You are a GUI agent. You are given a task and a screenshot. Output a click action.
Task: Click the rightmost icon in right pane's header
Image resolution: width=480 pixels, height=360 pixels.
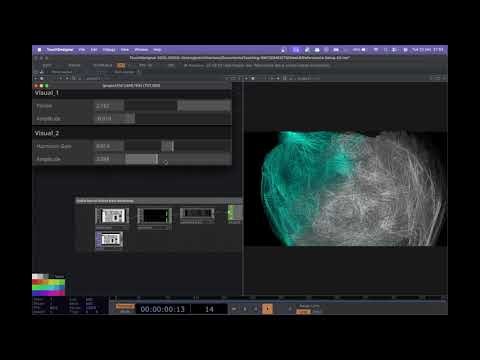pos(444,78)
